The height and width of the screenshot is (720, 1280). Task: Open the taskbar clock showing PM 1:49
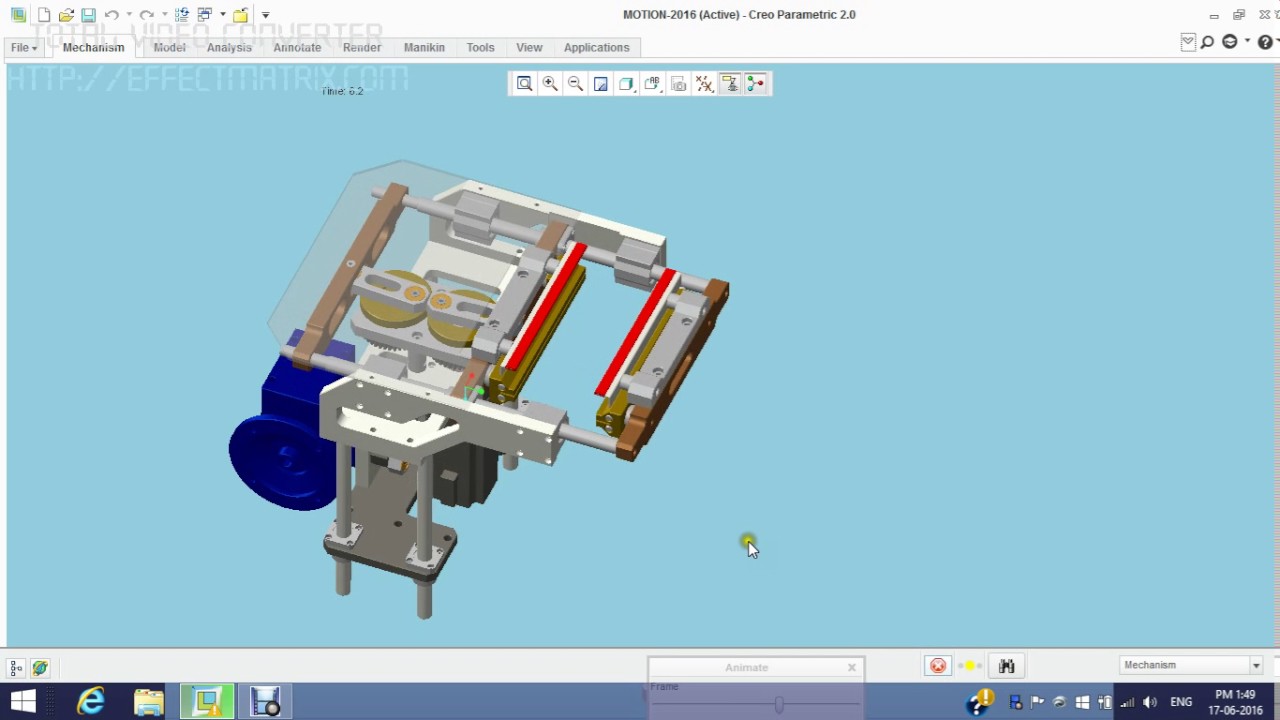pos(1235,702)
